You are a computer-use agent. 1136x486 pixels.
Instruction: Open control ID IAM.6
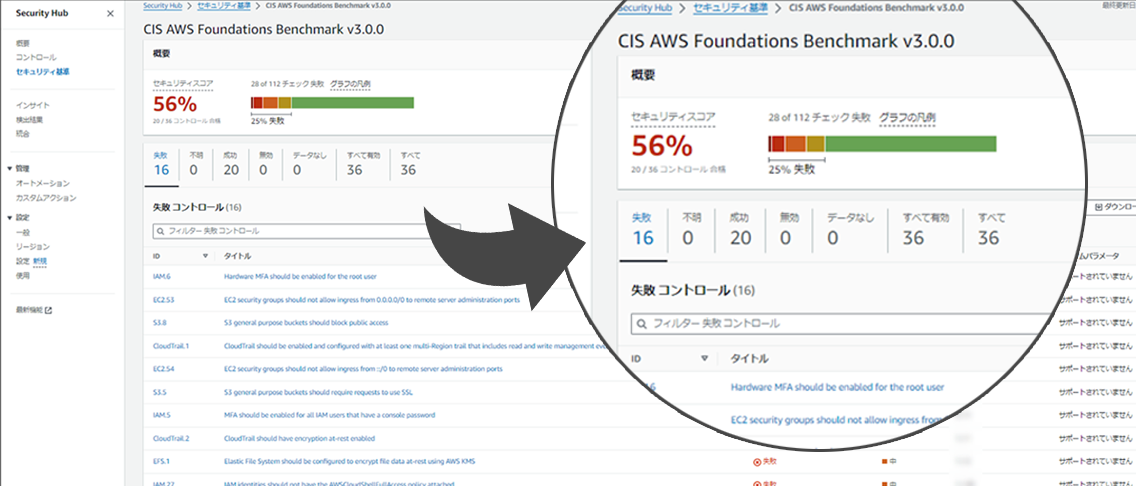pos(160,277)
